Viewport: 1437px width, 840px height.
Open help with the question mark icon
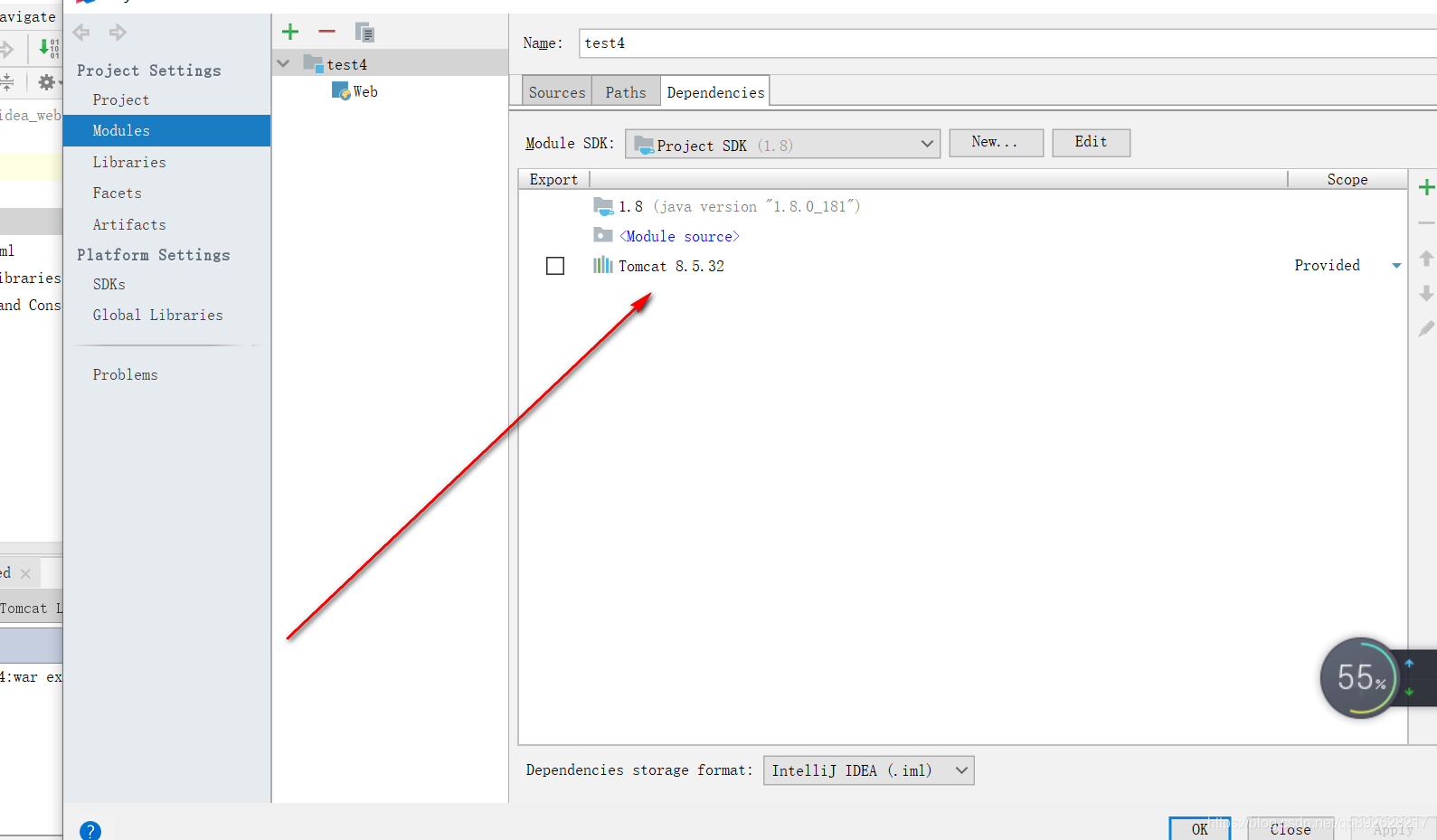(x=90, y=830)
